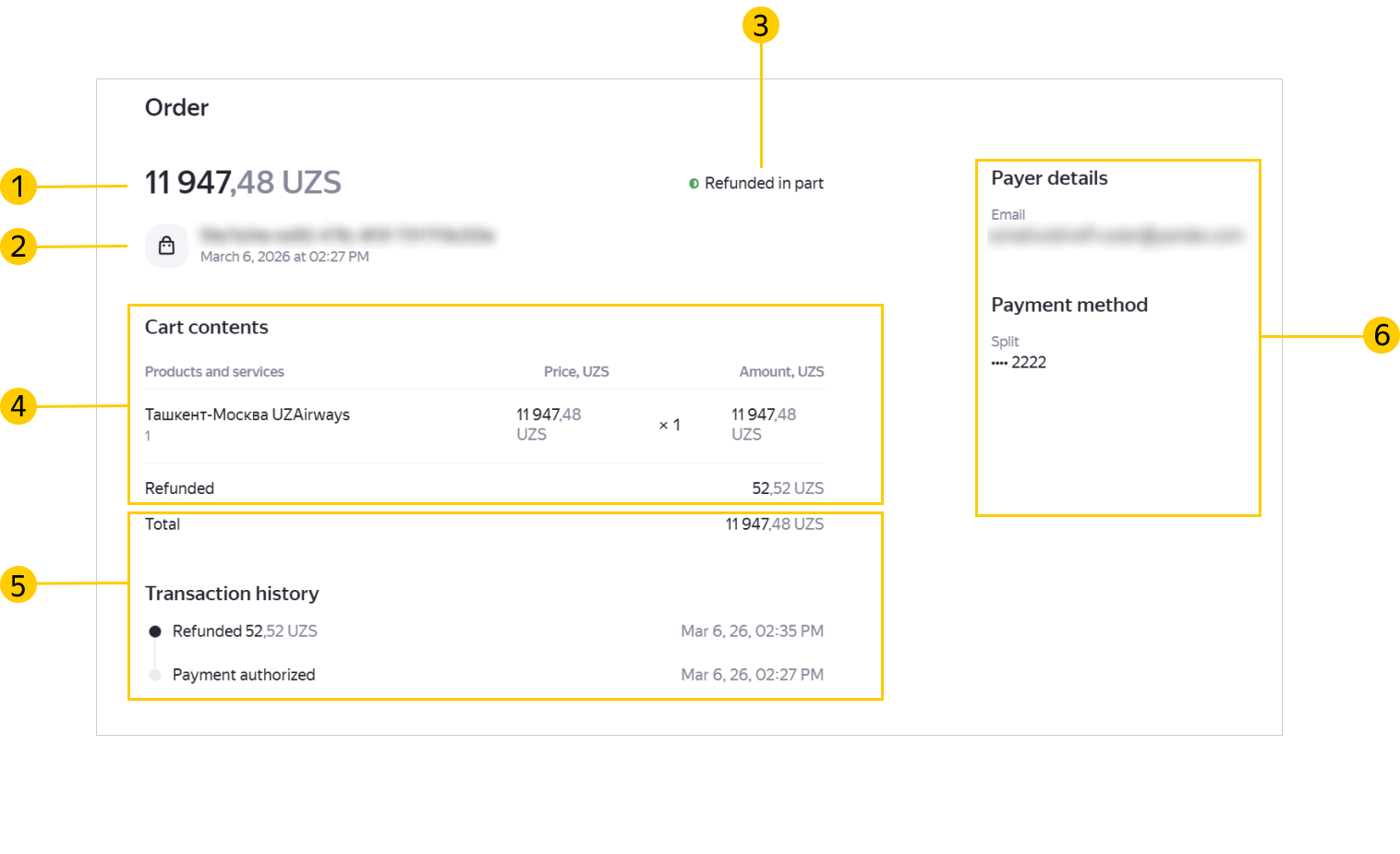Click yellow callout marker number 5
The image size is (1400, 854).
pyautogui.click(x=18, y=584)
